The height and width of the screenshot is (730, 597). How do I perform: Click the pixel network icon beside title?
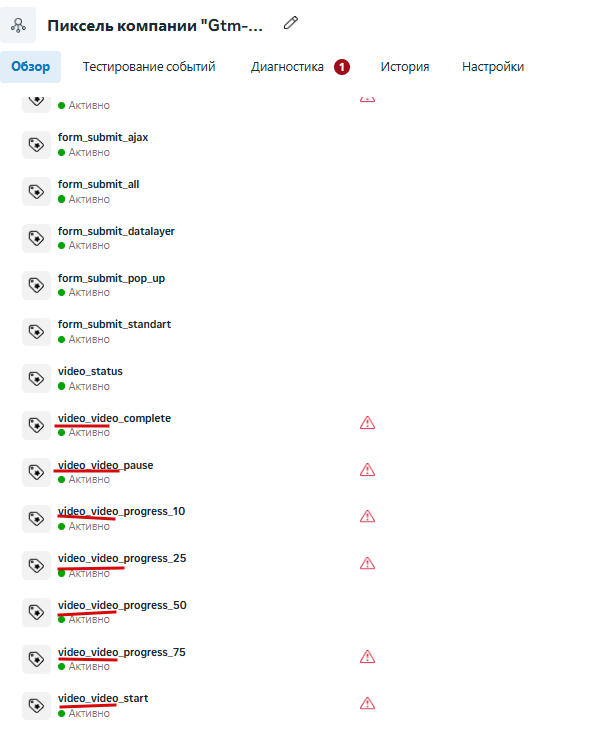18,25
